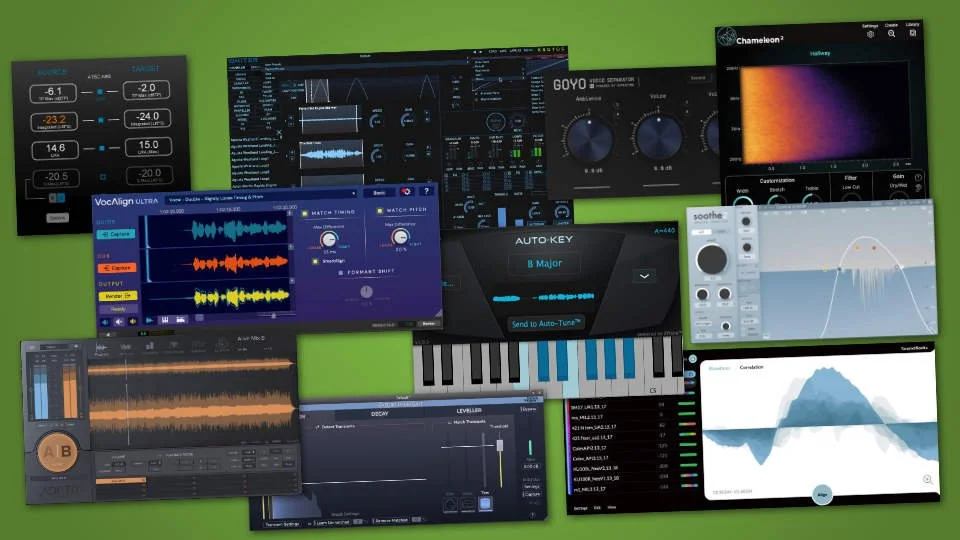The width and height of the screenshot is (960, 540).
Task: Adjust the Match Pitch max difference knob
Action: pyautogui.click(x=400, y=237)
